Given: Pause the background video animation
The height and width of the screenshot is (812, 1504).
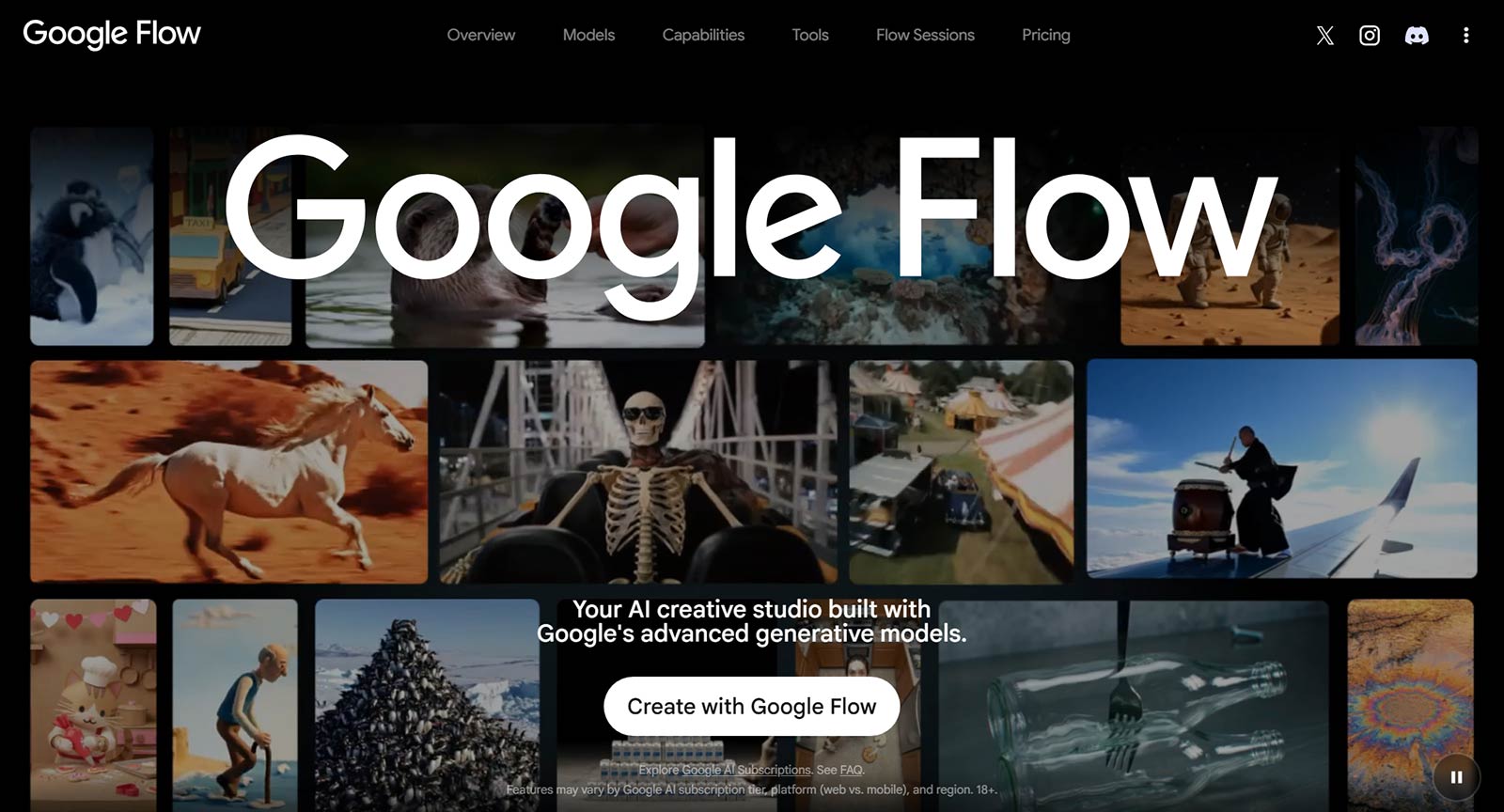Looking at the screenshot, I should [x=1456, y=777].
